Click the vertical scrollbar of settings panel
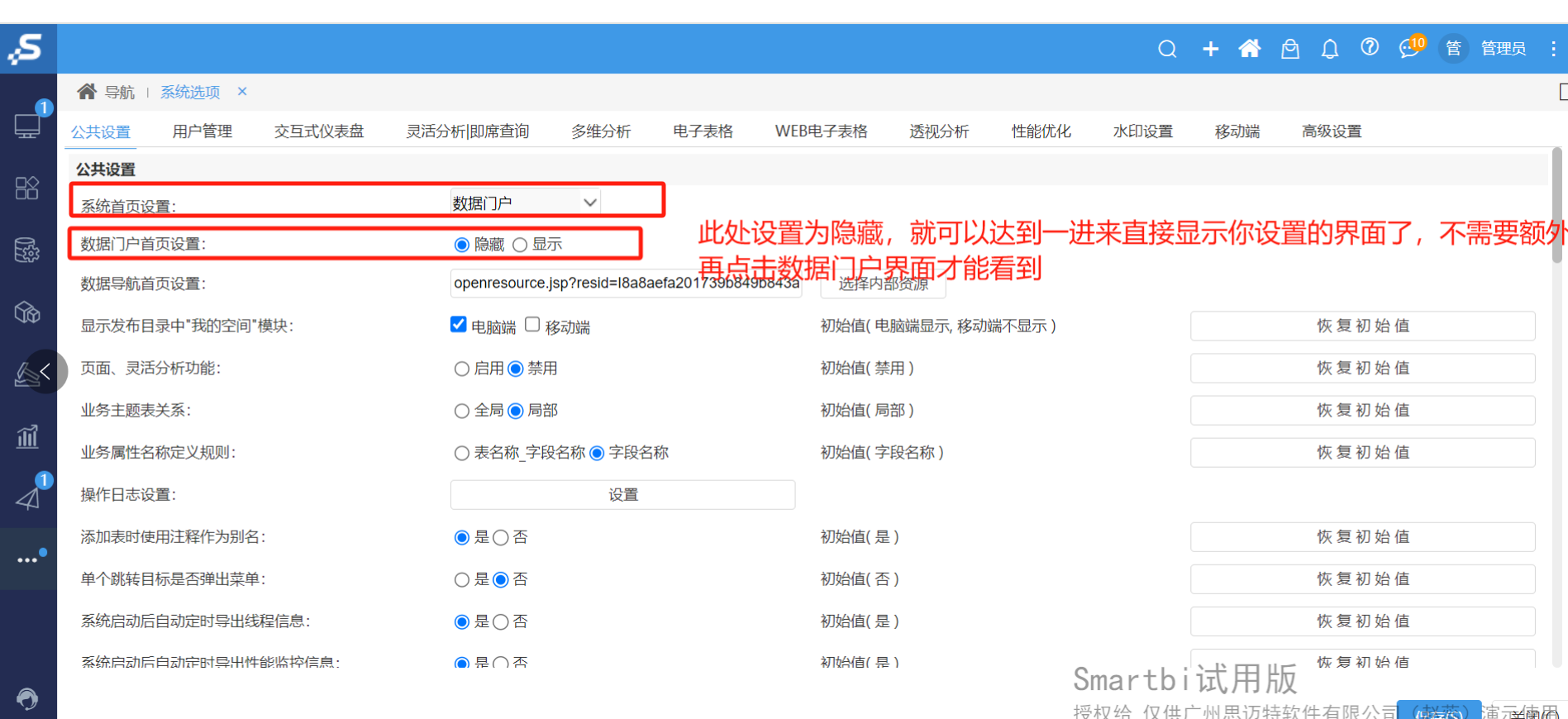Screen dimensions: 1568x719 tap(1557, 205)
